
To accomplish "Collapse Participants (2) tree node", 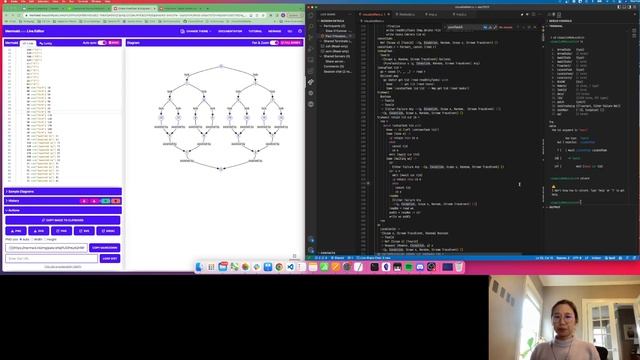I will [x=334, y=26].
